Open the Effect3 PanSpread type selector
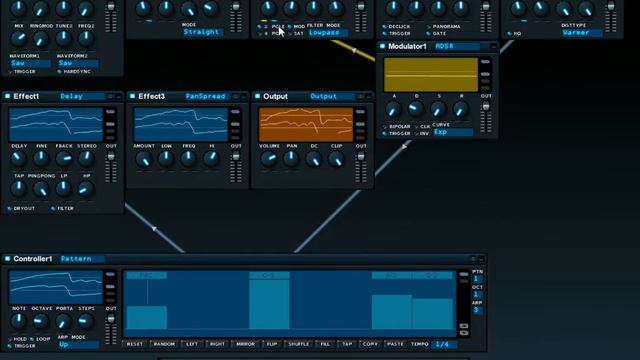640x360 pixels. pos(207,96)
